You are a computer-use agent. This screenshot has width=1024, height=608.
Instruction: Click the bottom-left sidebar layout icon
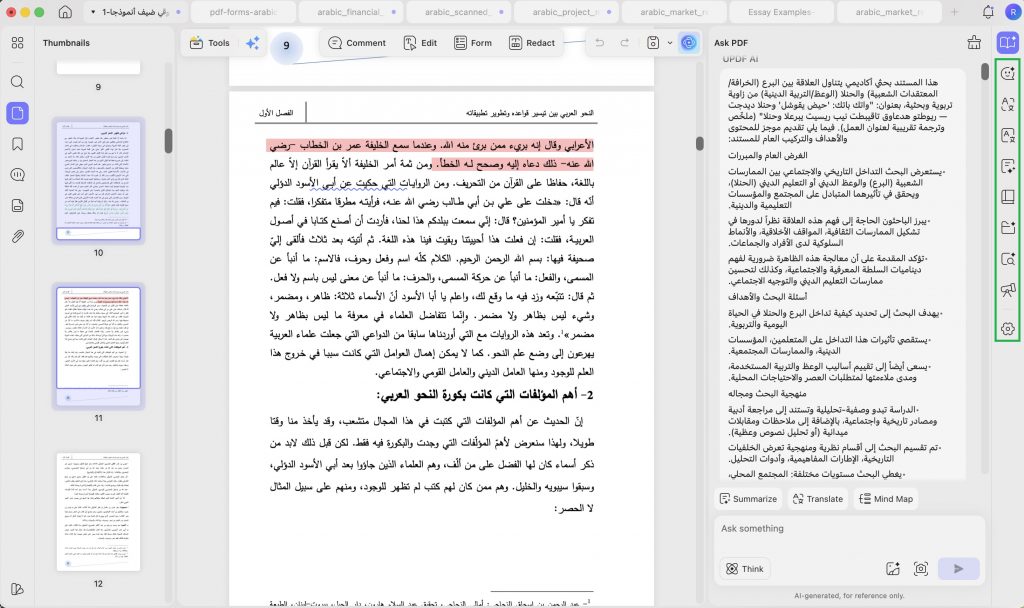point(18,589)
